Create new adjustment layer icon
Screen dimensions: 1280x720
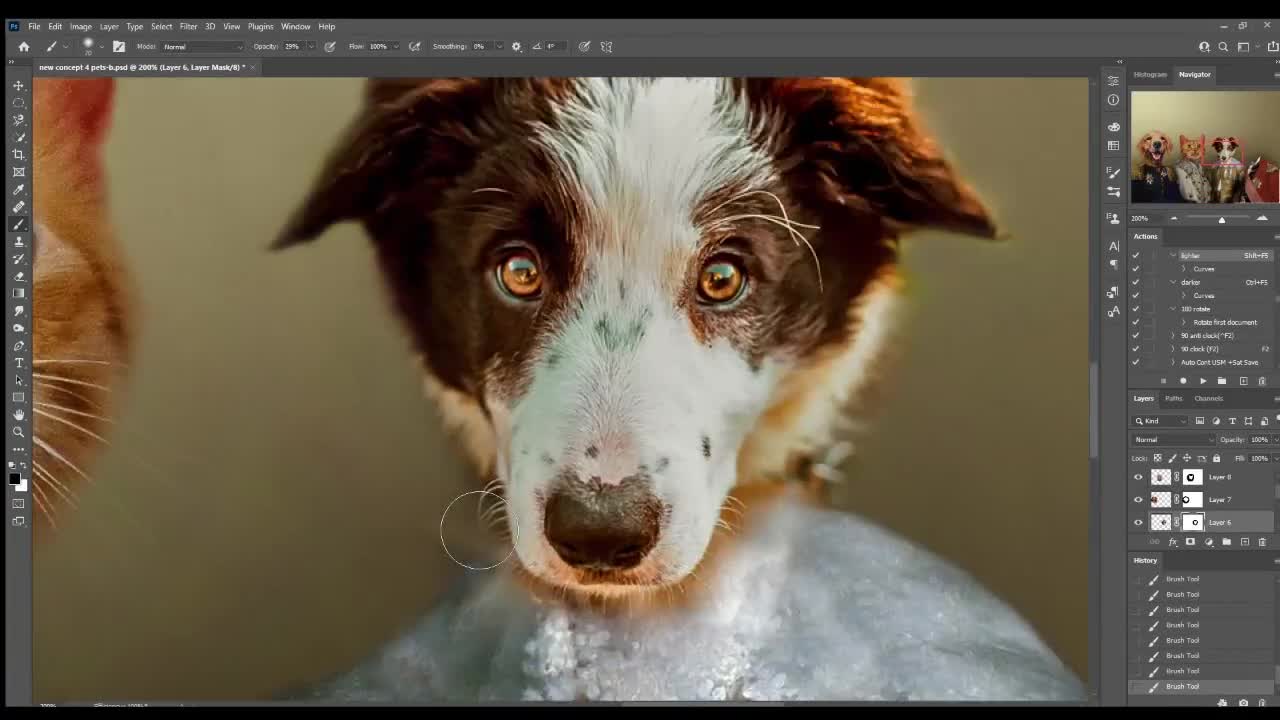1208,542
